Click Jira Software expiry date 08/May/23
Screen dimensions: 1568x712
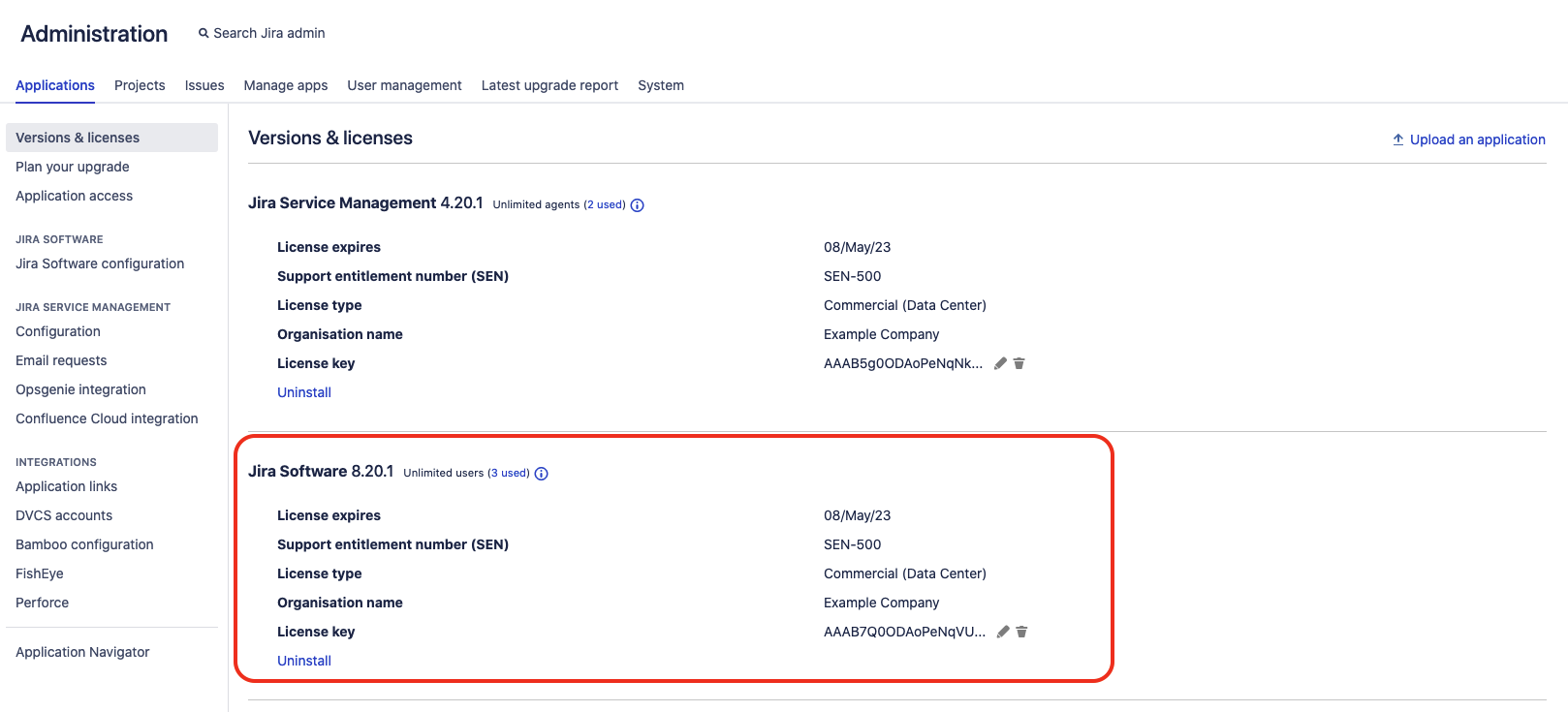pyautogui.click(x=858, y=515)
